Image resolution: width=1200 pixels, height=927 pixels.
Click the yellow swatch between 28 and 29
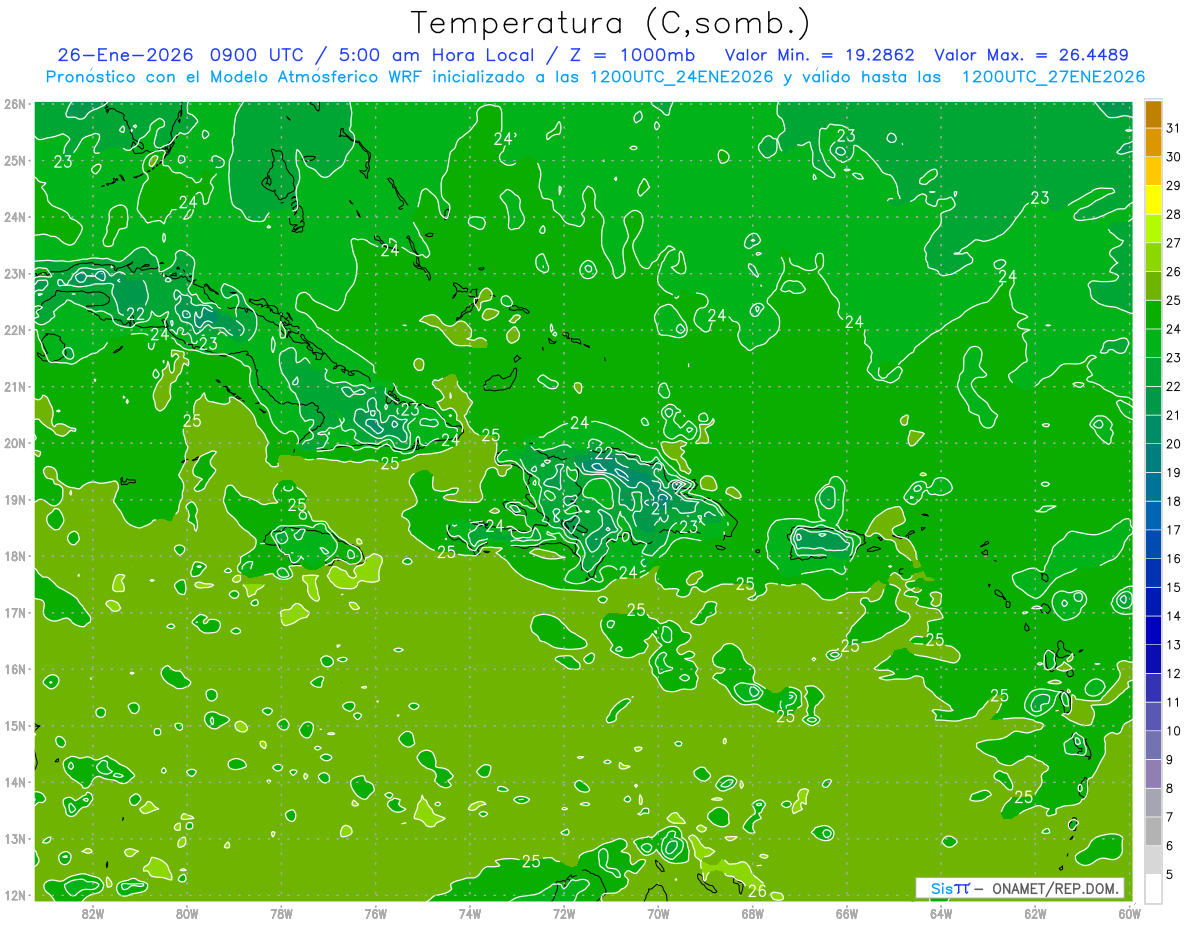(x=1153, y=200)
